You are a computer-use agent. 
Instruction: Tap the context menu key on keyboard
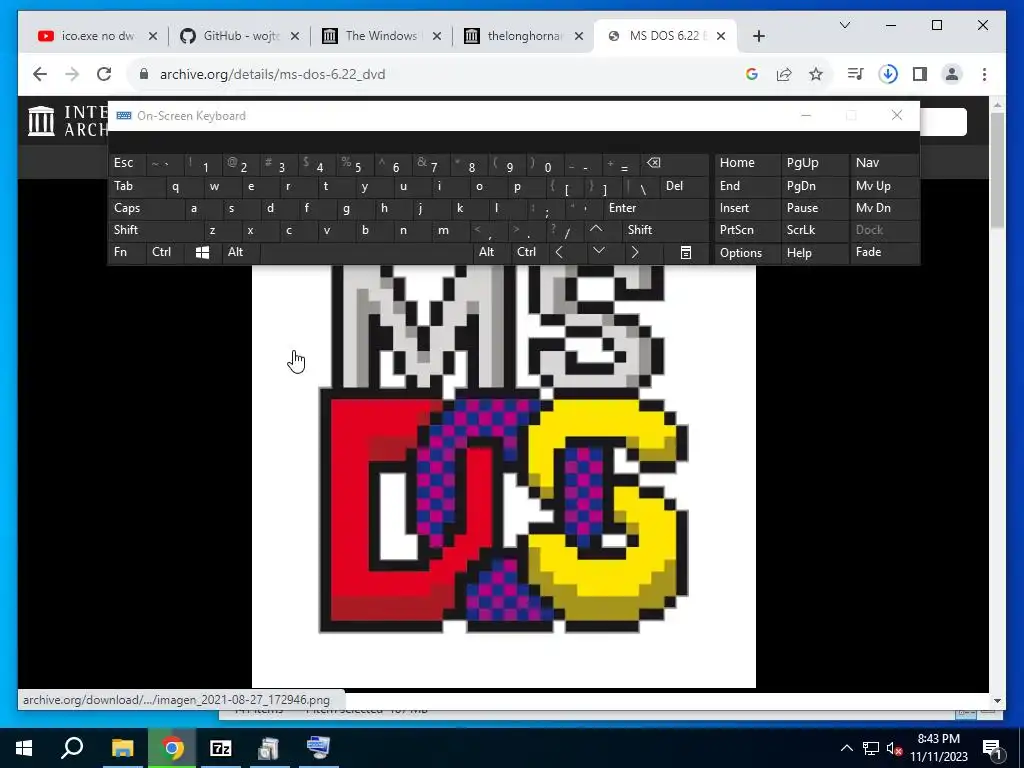tap(686, 252)
